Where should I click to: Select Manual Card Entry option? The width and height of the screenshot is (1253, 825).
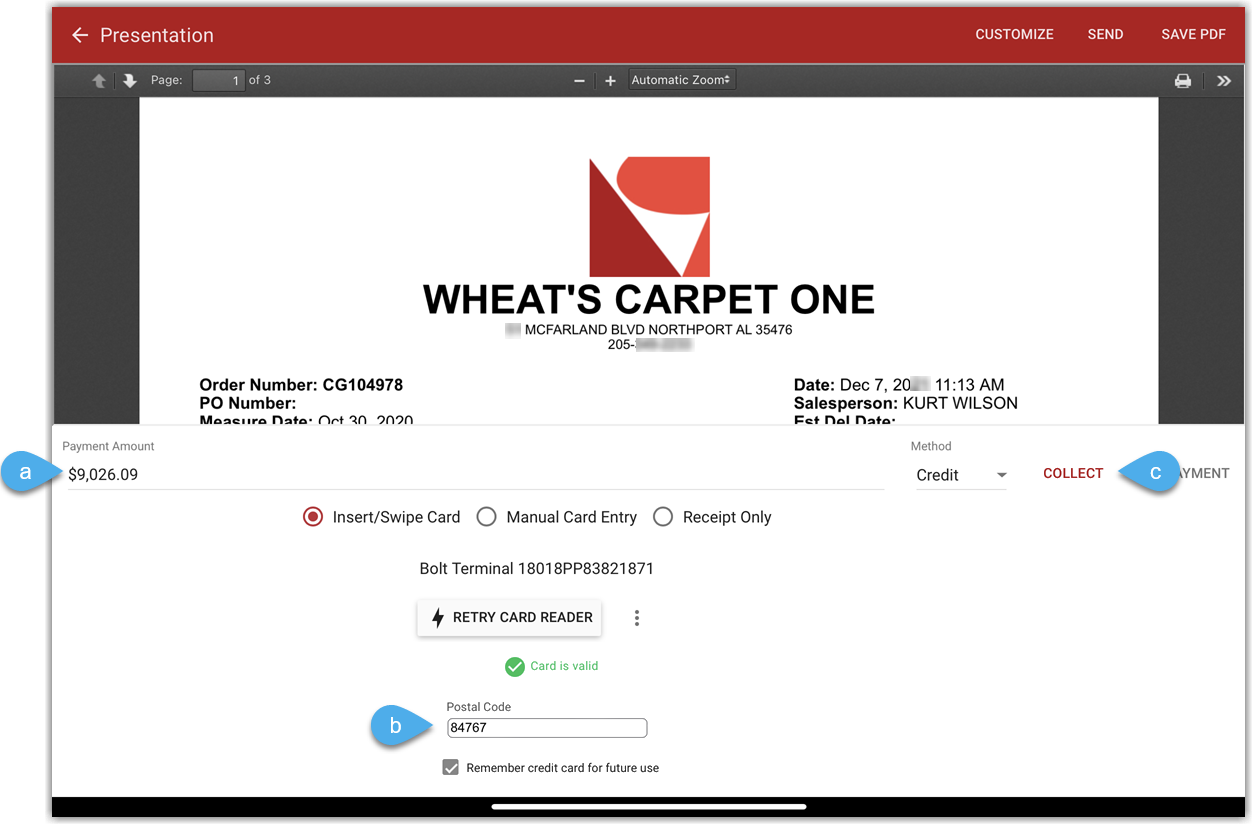point(558,517)
